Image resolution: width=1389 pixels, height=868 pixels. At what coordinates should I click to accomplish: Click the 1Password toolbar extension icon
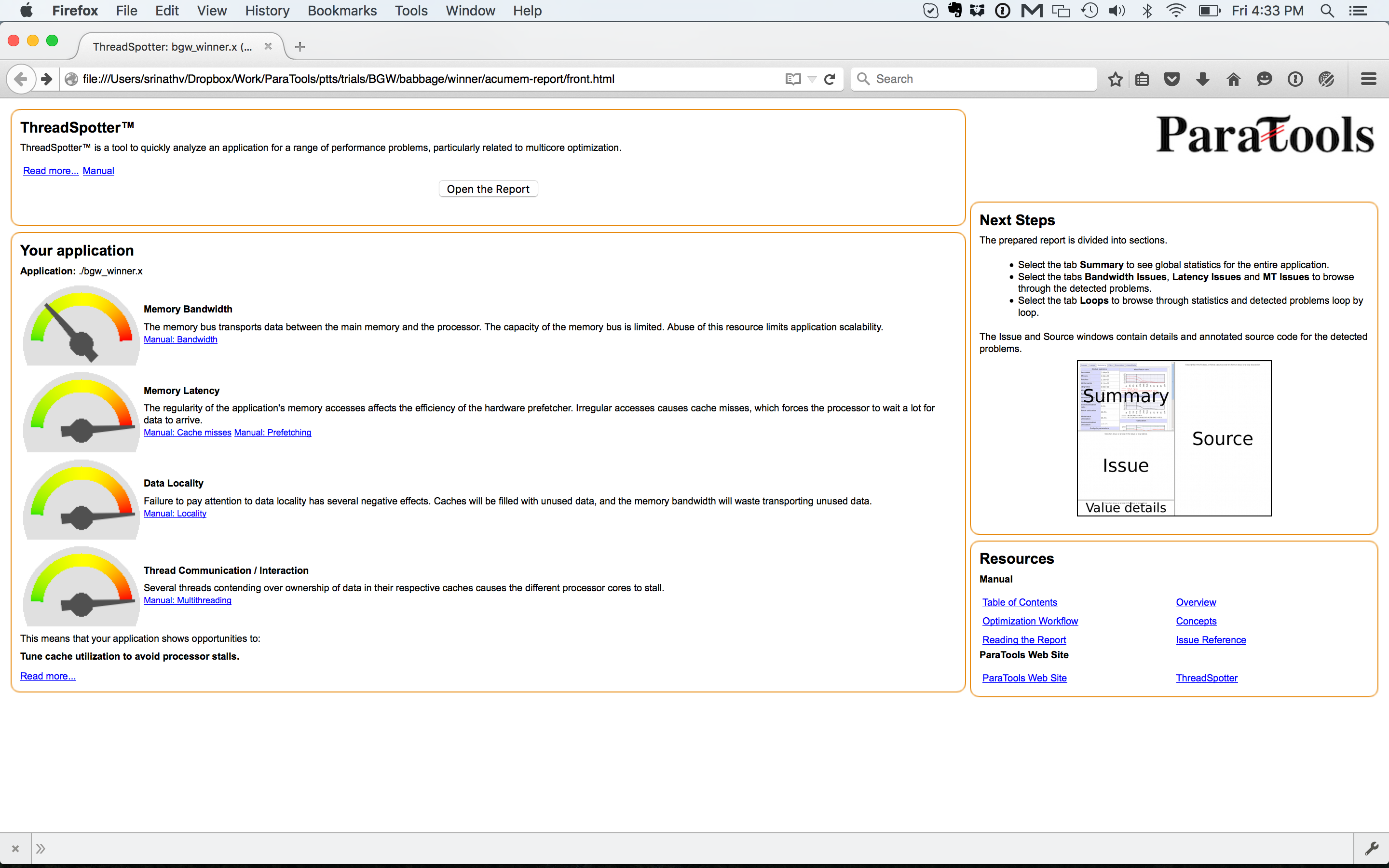[x=1295, y=79]
